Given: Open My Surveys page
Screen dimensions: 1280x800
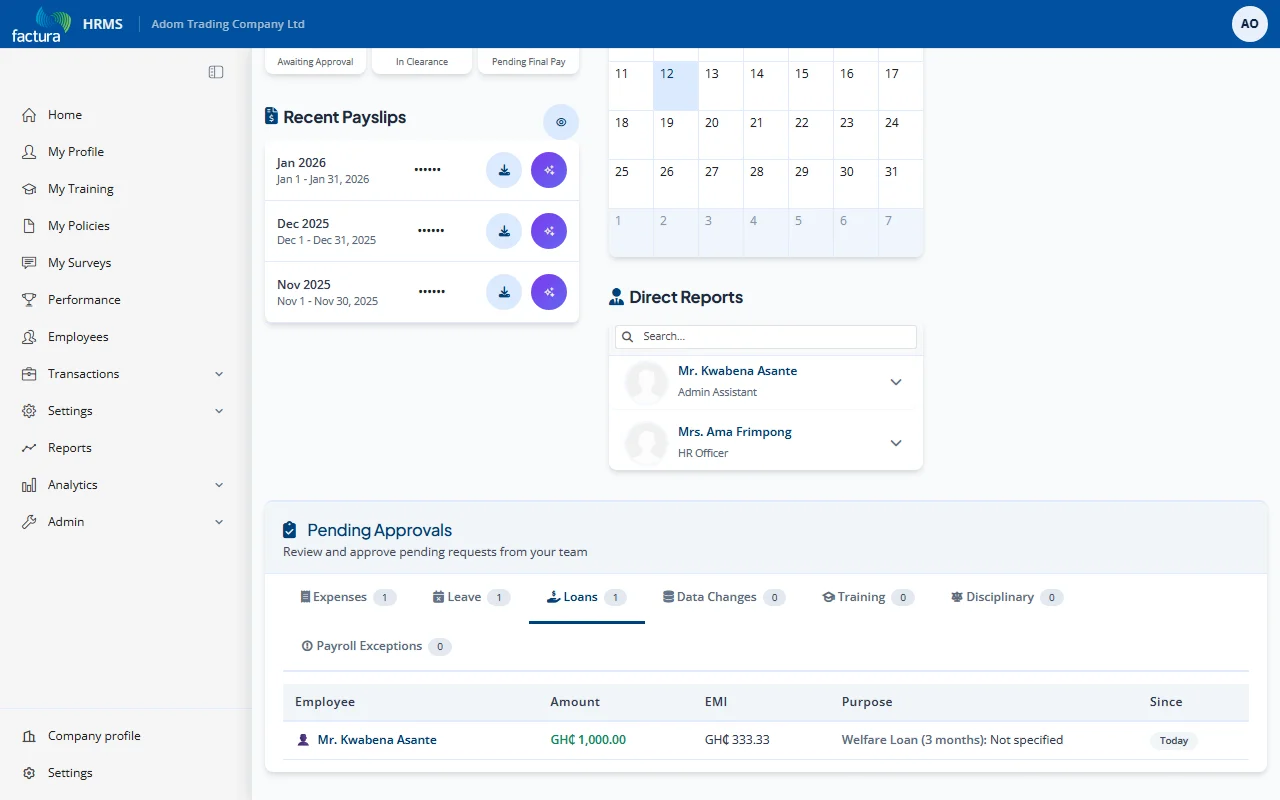Looking at the screenshot, I should coord(79,263).
